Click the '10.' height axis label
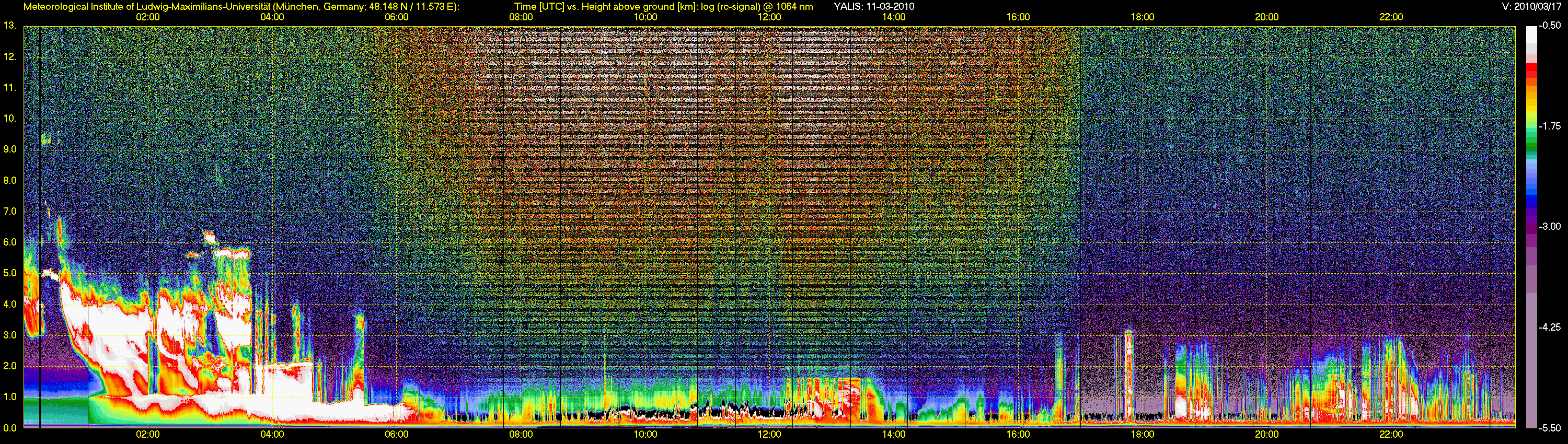 [10, 119]
